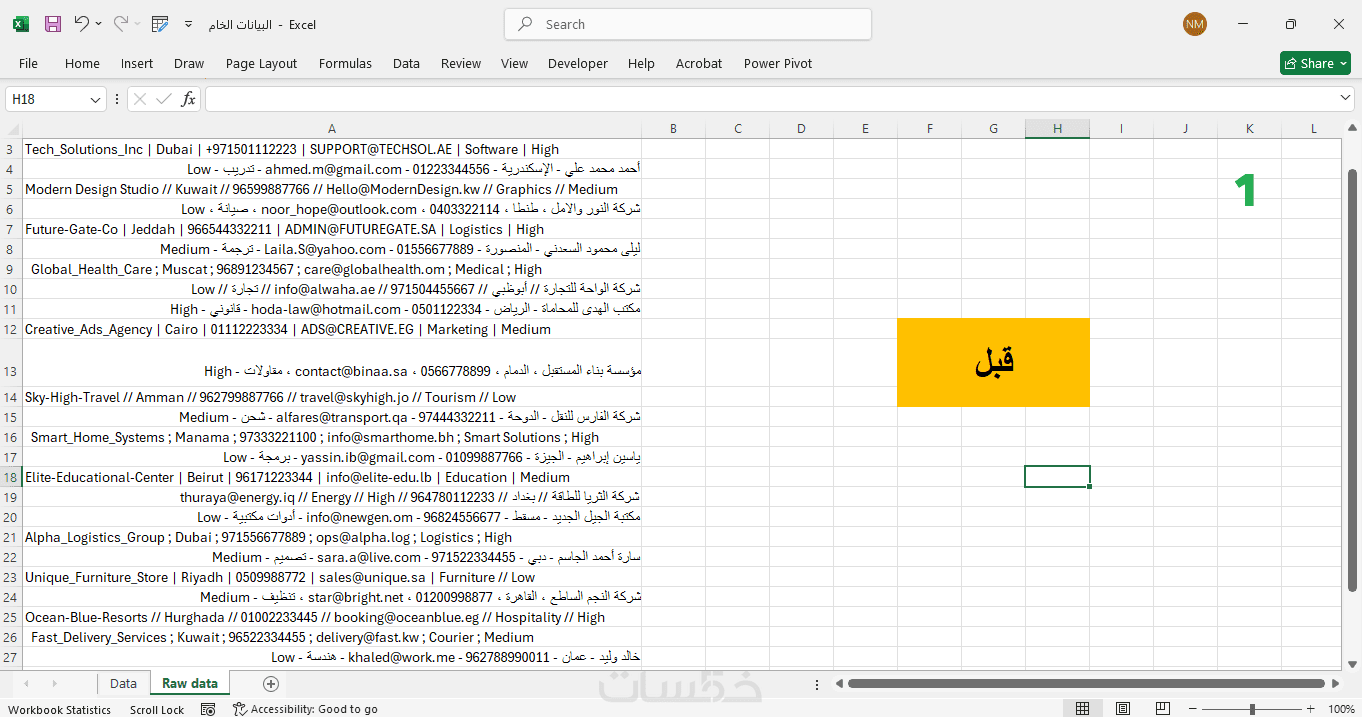Switch to Page Layout view icon
The width and height of the screenshot is (1362, 717).
1123,709
